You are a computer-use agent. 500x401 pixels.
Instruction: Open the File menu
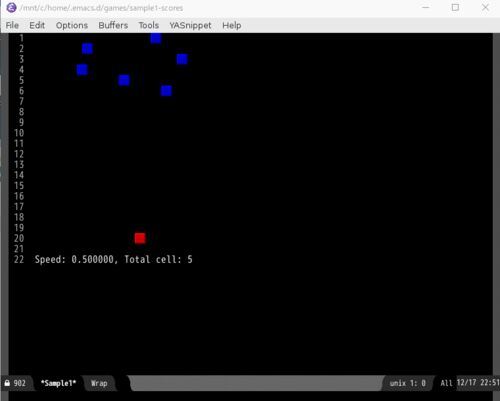coord(12,25)
